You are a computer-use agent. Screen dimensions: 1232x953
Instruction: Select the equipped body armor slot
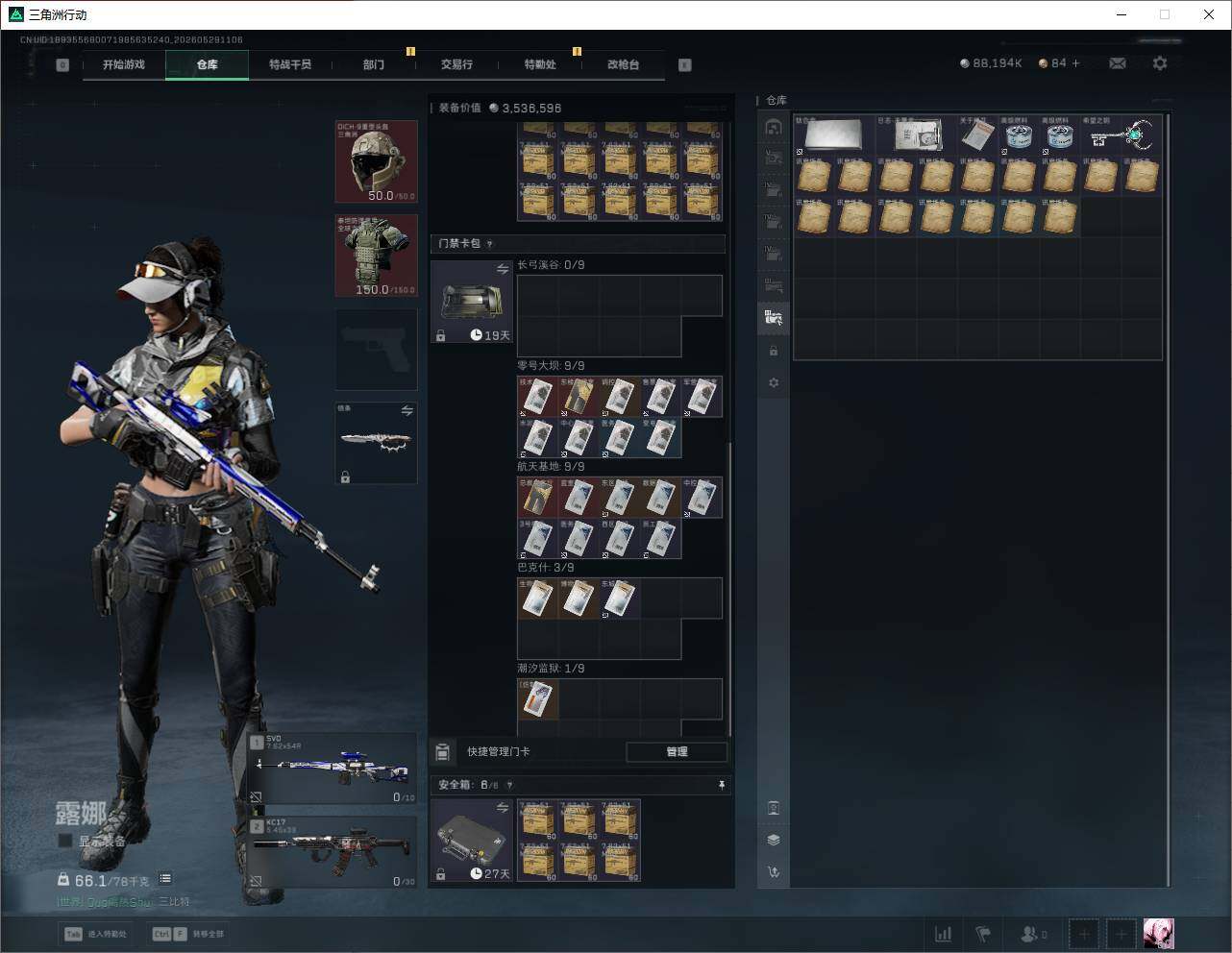pyautogui.click(x=376, y=256)
